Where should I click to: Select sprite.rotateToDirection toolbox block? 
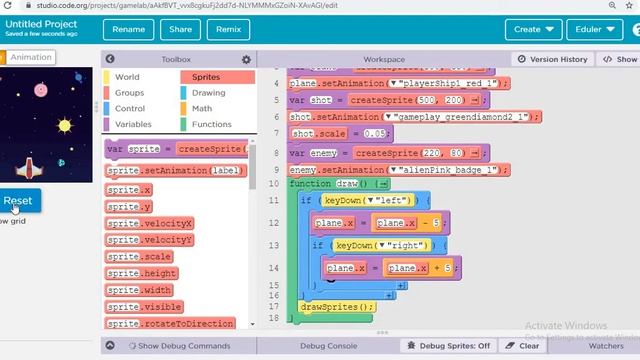click(170, 323)
